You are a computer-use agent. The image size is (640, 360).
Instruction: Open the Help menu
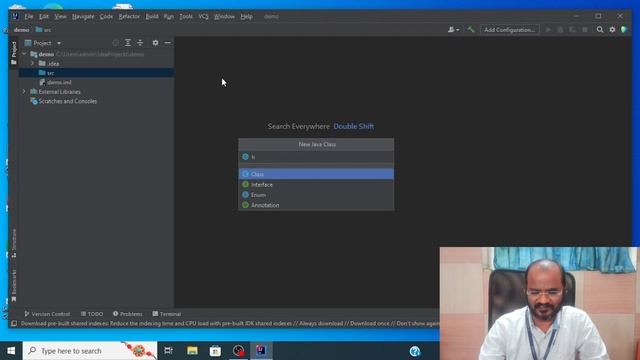pos(246,17)
